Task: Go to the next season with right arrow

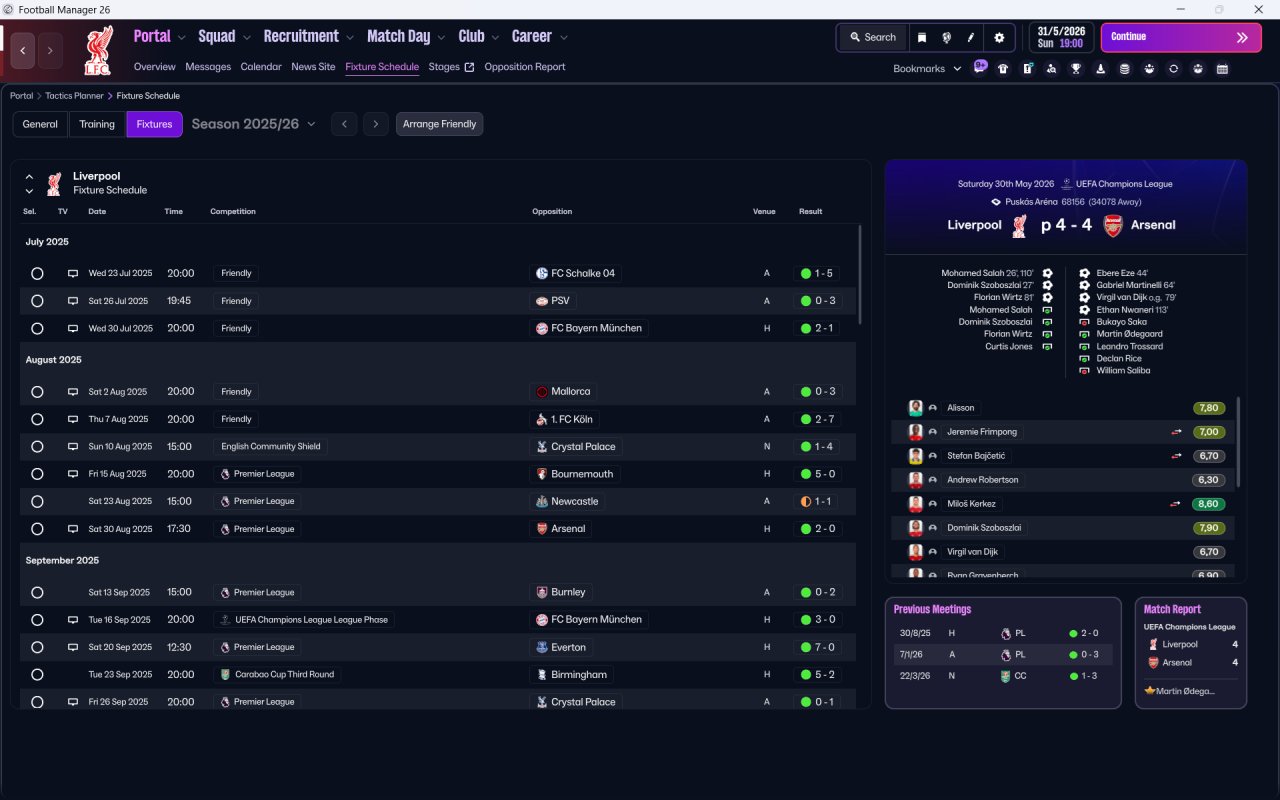Action: 375,124
